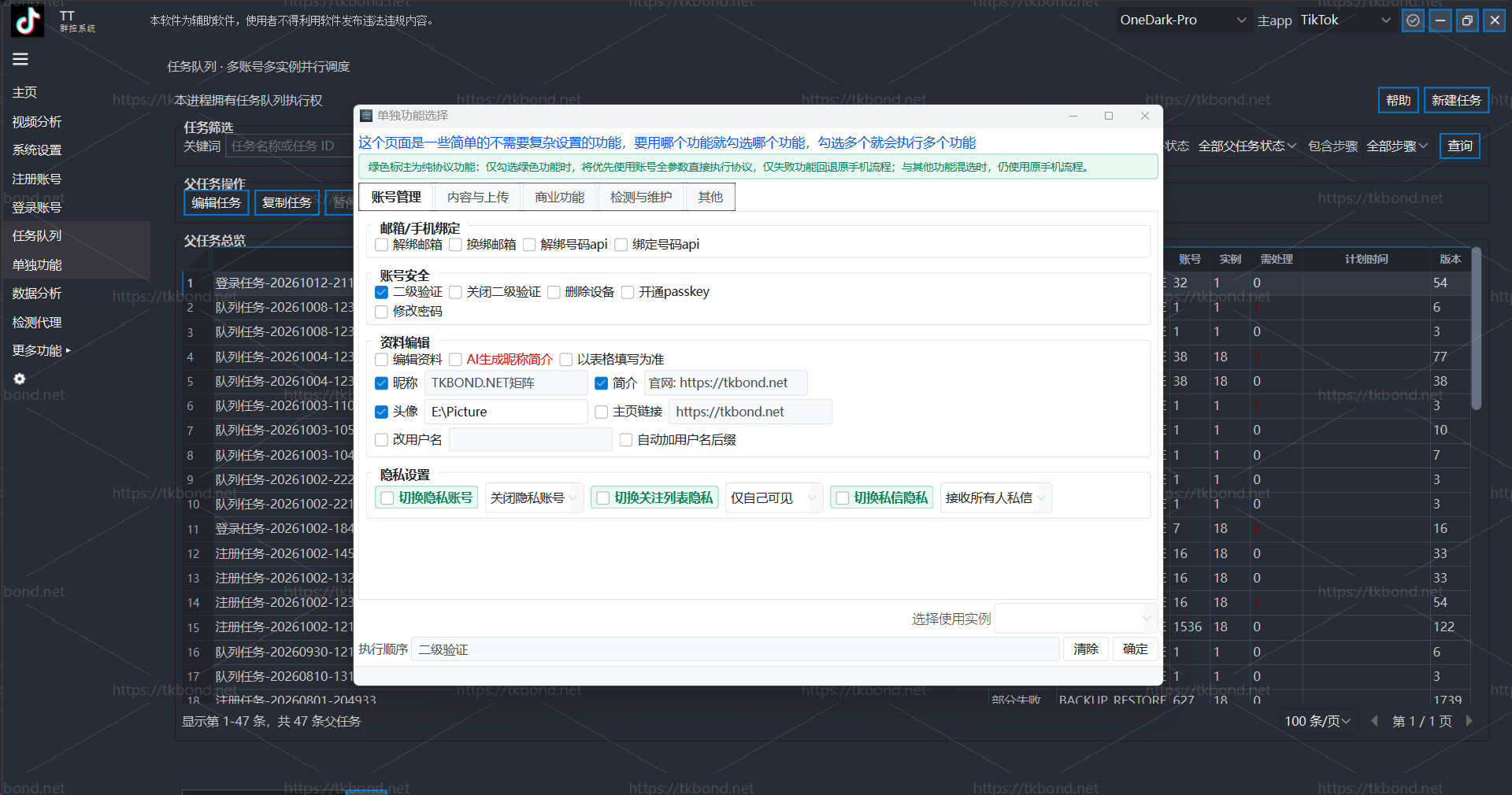Enable the 解绑邮箱 checkbox
The width and height of the screenshot is (1512, 795).
(x=382, y=245)
